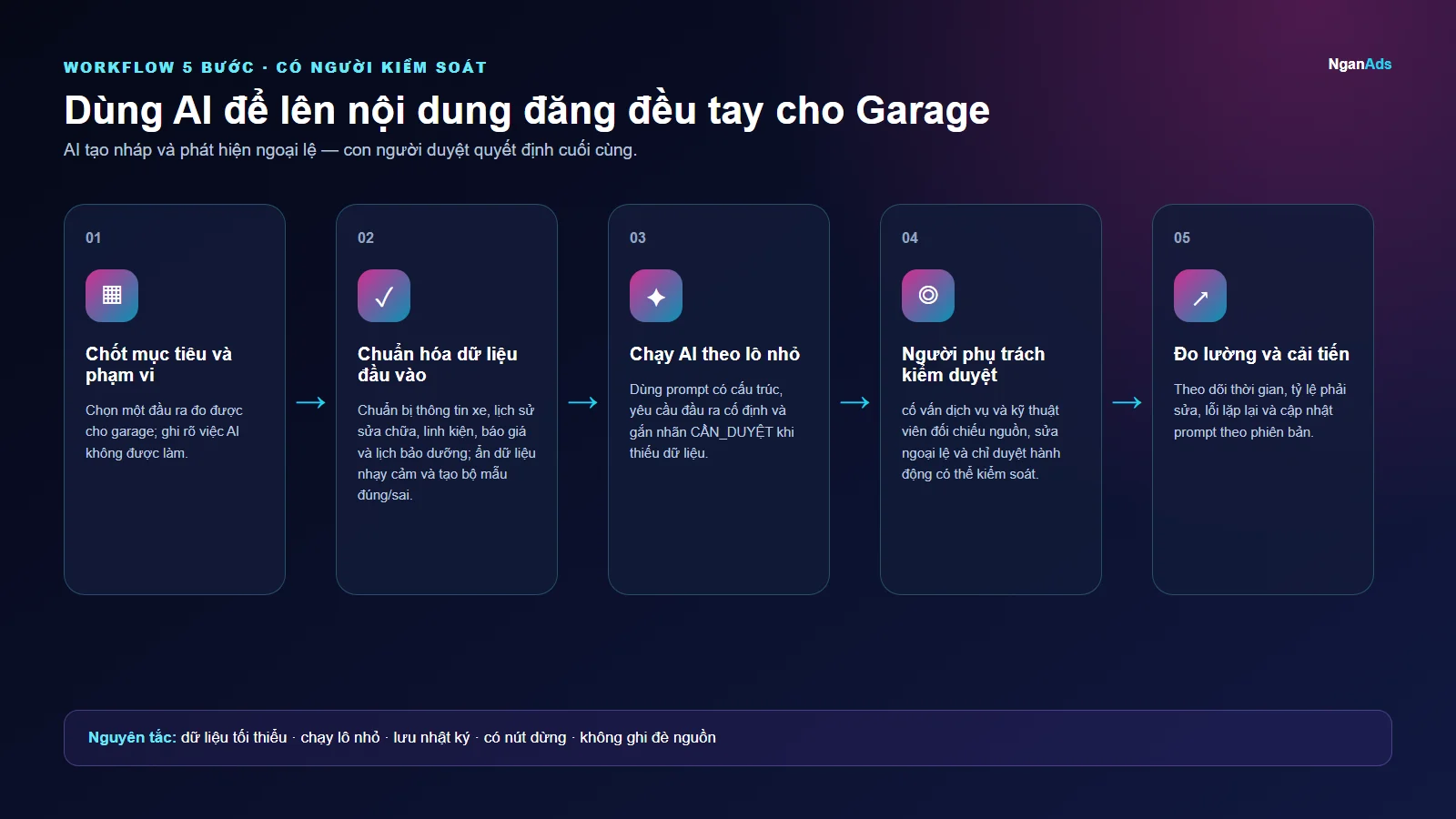Viewport: 1456px width, 819px height.
Task: Click 'lưu nhật ký' in the footer
Action: tap(431, 737)
